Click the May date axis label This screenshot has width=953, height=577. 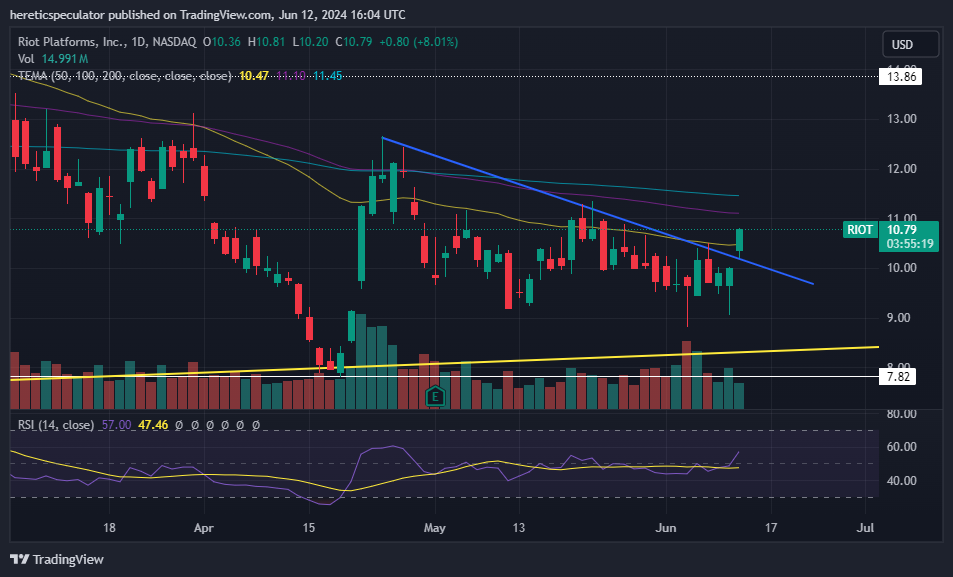pyautogui.click(x=435, y=528)
